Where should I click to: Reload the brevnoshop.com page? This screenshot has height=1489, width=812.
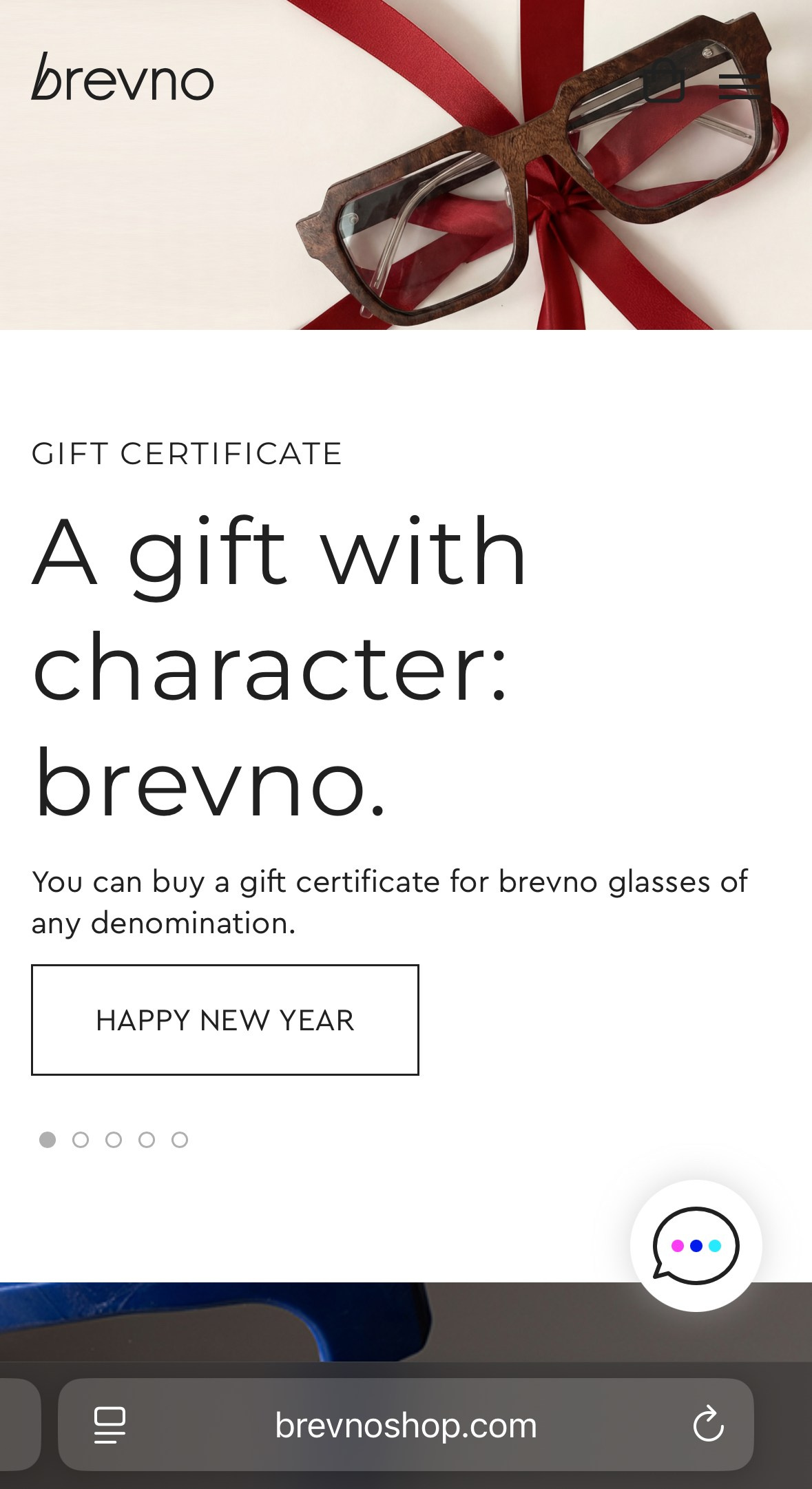click(x=708, y=1424)
